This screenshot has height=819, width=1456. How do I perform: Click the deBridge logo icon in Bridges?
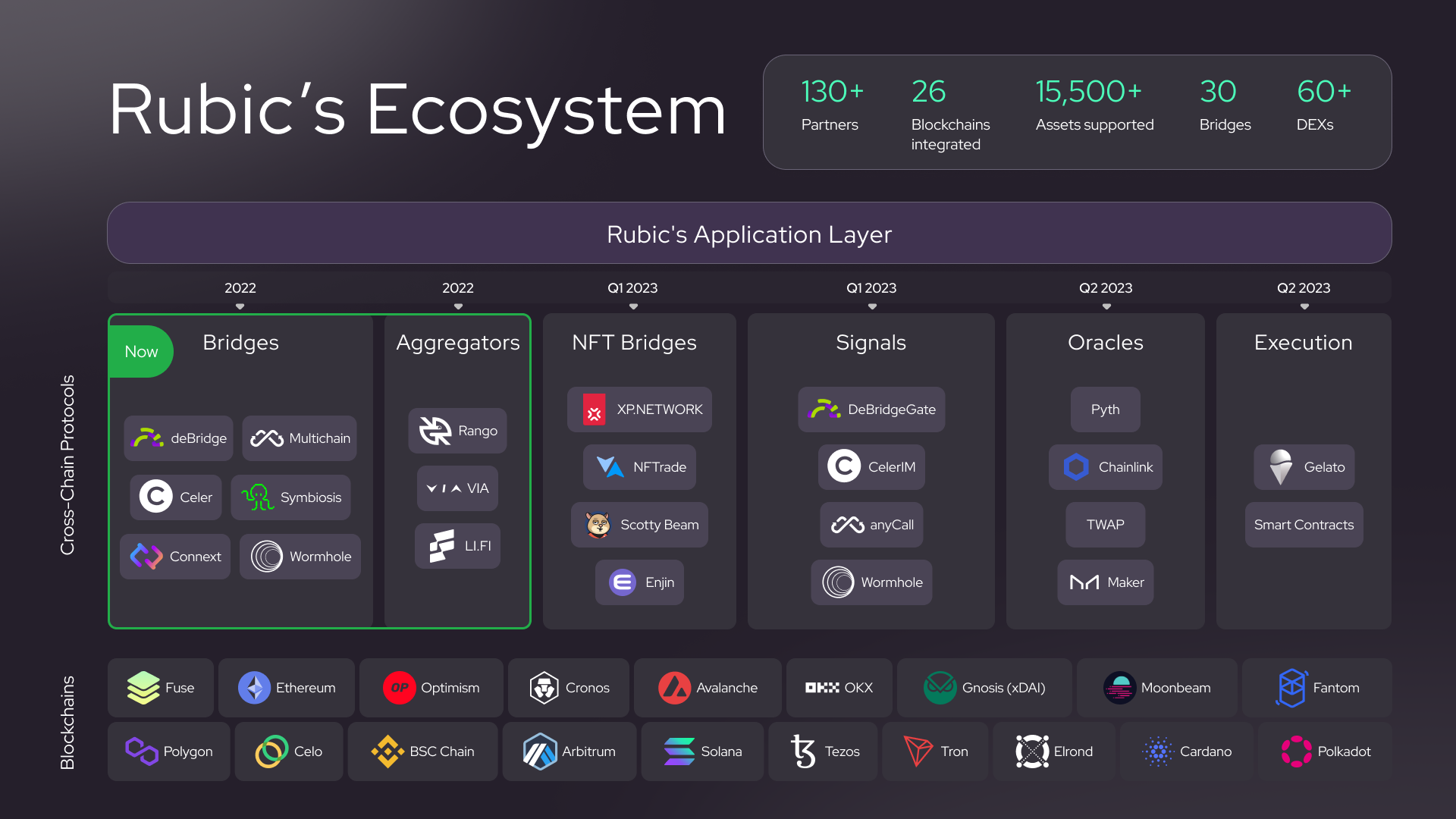148,438
